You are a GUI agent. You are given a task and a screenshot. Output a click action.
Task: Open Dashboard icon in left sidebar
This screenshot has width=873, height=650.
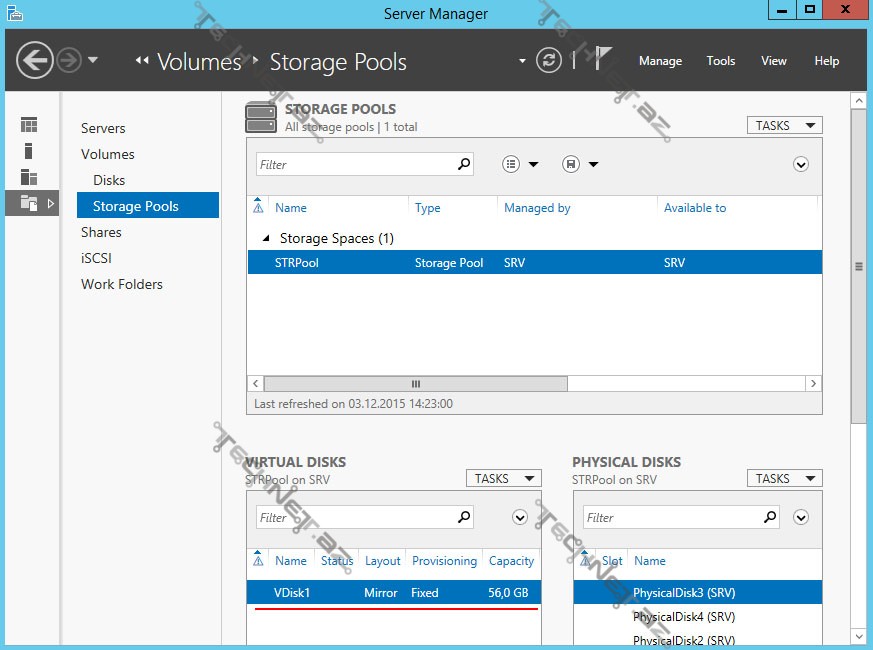click(29, 125)
